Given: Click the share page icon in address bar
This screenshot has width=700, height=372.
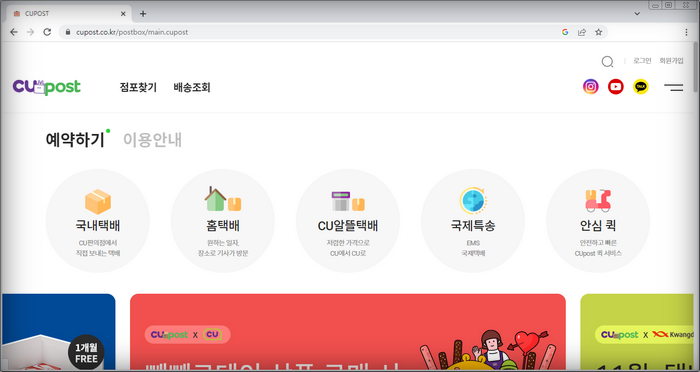Looking at the screenshot, I should (582, 32).
